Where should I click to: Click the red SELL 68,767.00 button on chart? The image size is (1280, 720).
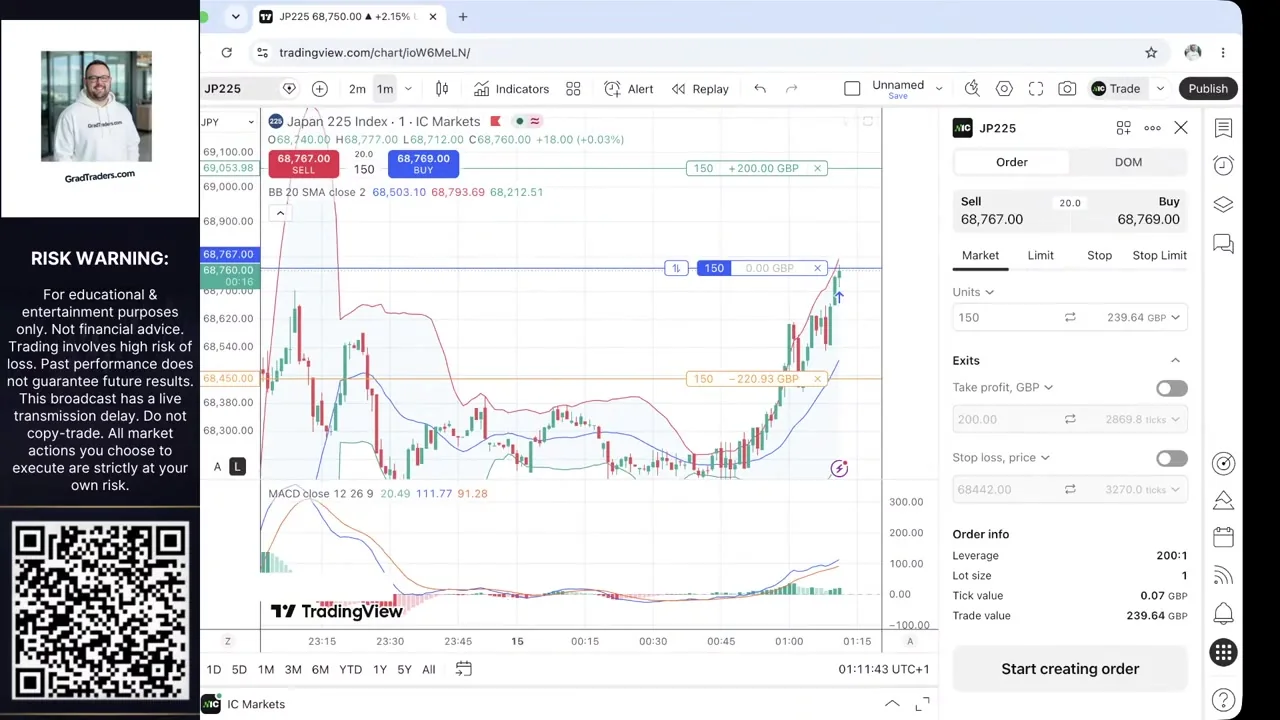pos(303,164)
